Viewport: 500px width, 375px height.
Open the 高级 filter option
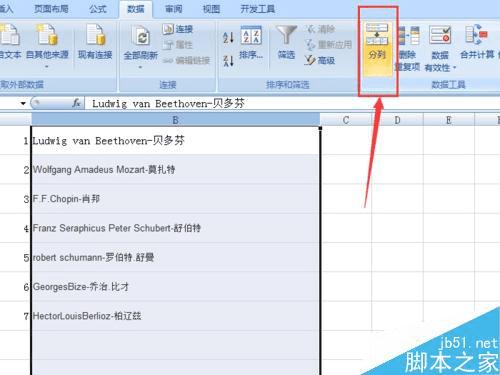320,60
